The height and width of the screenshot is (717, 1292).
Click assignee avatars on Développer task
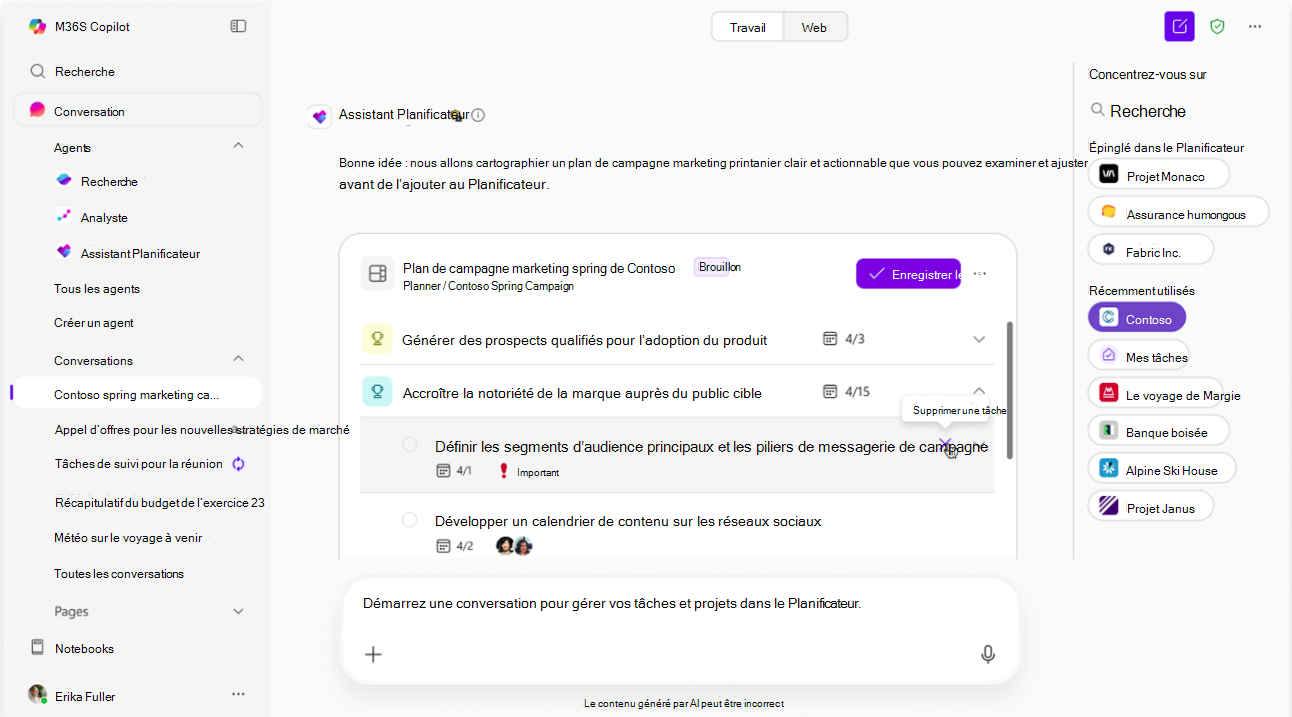[514, 546]
